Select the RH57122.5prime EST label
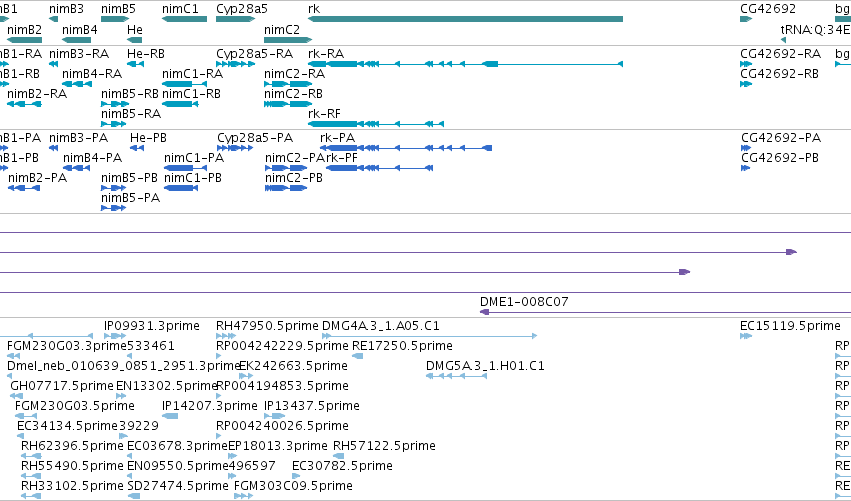The image size is (851, 501). coord(384,447)
